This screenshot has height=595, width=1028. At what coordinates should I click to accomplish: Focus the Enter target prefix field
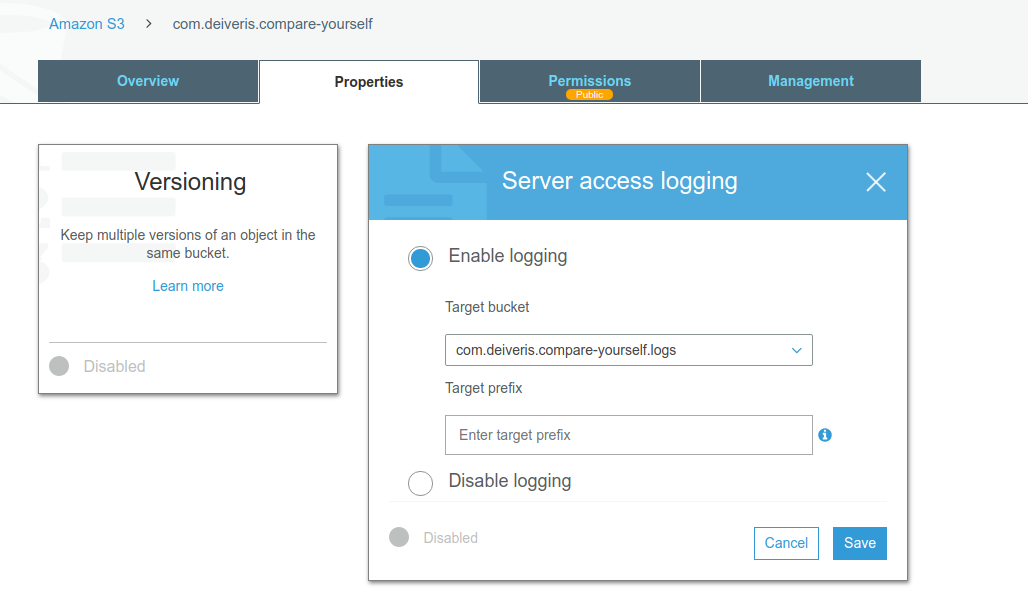[x=629, y=435]
